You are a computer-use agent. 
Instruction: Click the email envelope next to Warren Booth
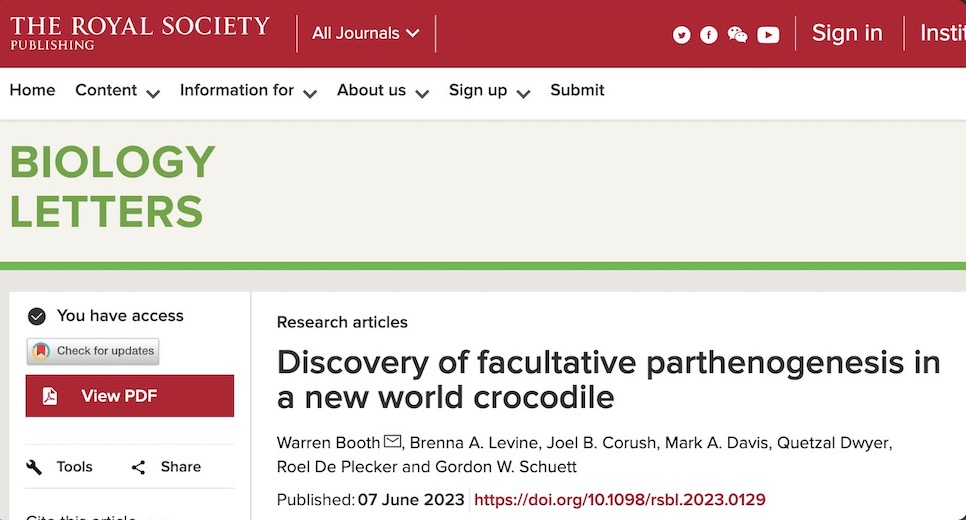coord(392,442)
